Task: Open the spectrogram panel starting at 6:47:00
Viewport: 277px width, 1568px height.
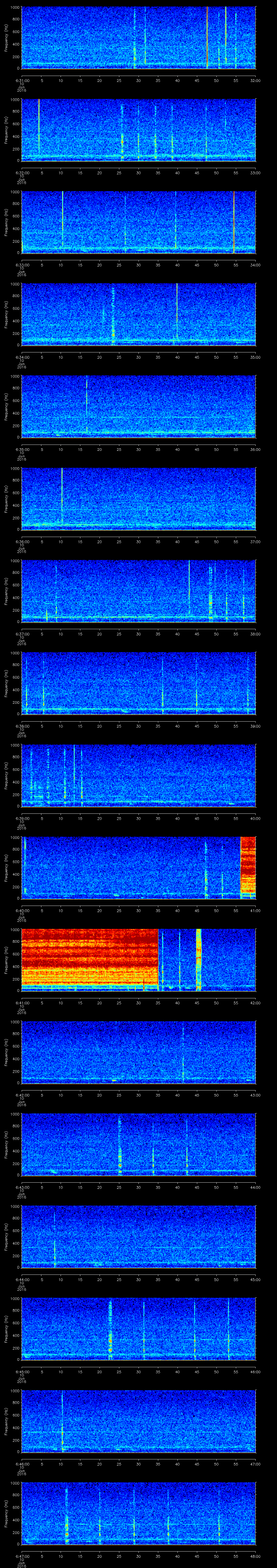Action: (138, 1514)
